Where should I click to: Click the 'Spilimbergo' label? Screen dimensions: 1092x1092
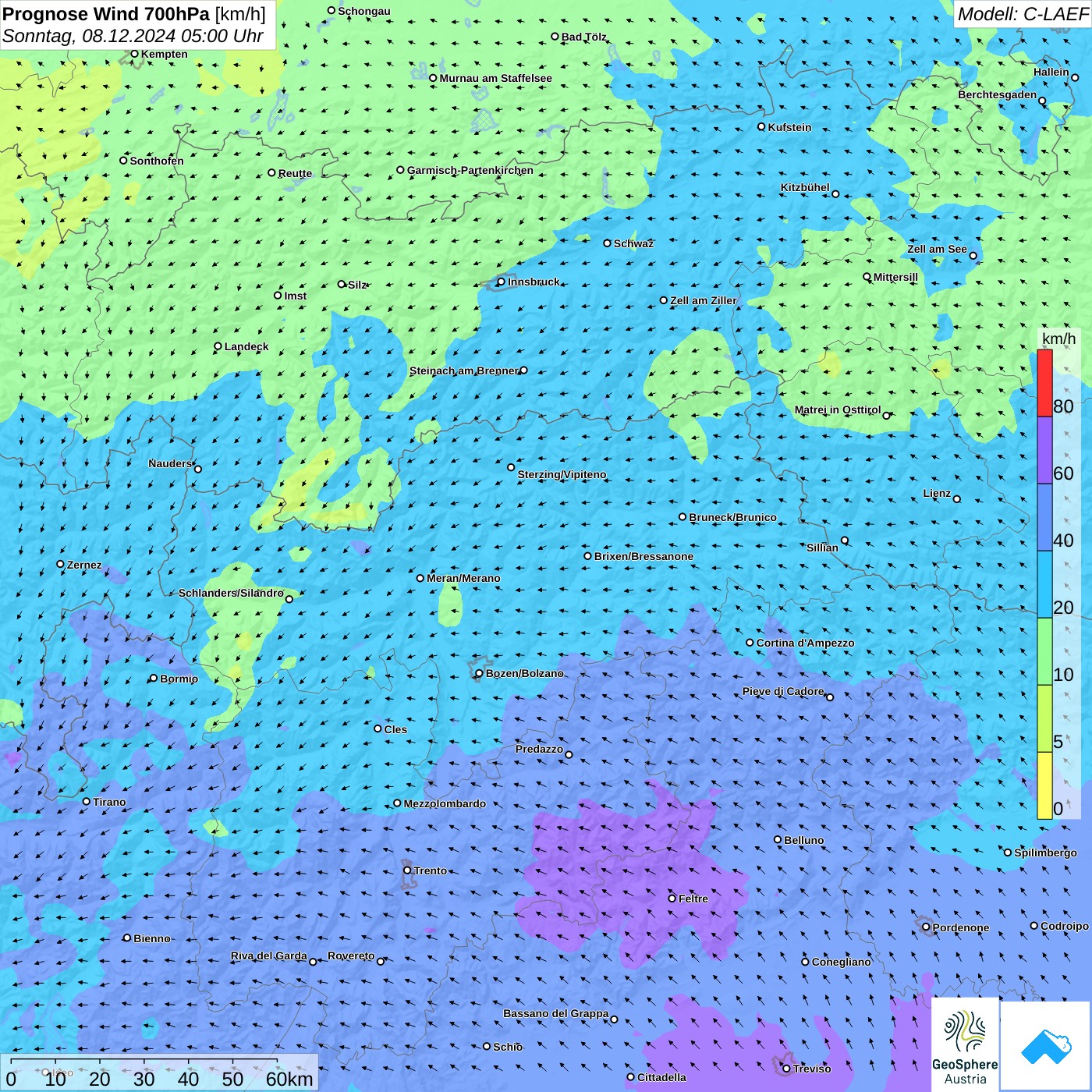[1045, 853]
